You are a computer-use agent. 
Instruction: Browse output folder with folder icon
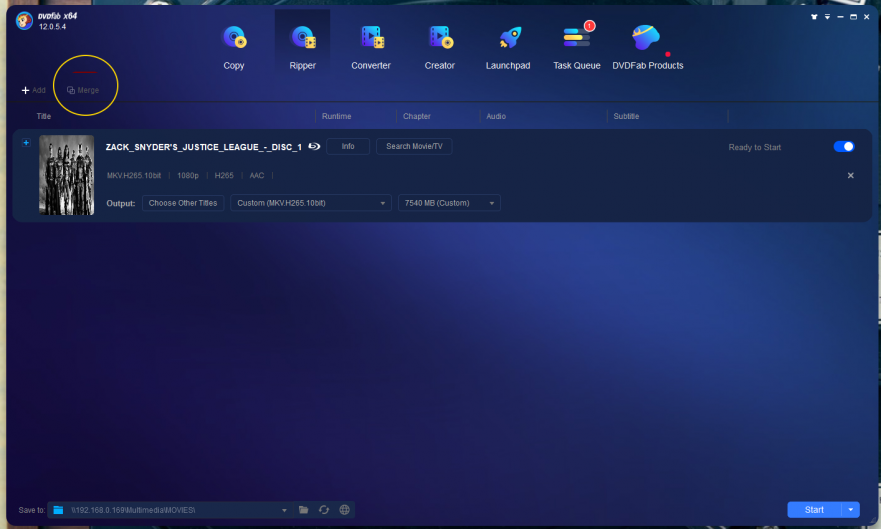(303, 510)
